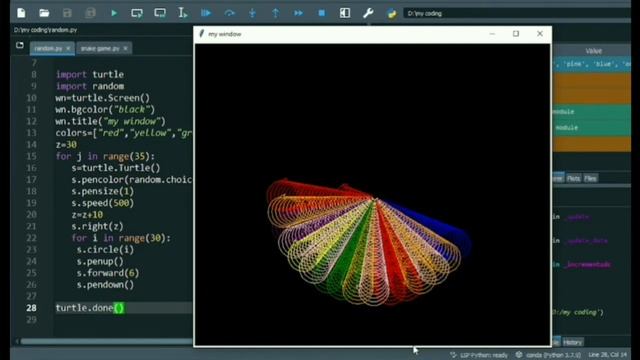Click the line 's.pensize(1)'

click(102, 191)
